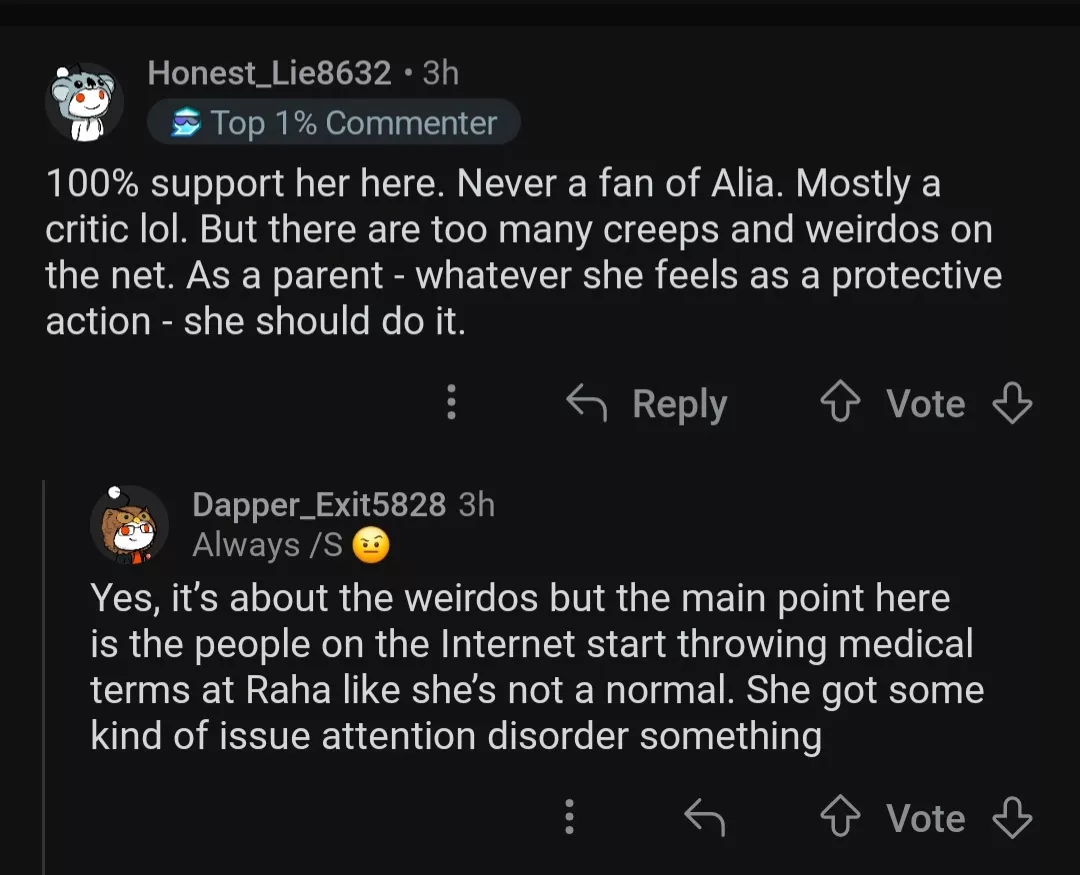Tap Vote count on Honest_Lie8632's comment
The height and width of the screenshot is (875, 1080).
[x=925, y=404]
